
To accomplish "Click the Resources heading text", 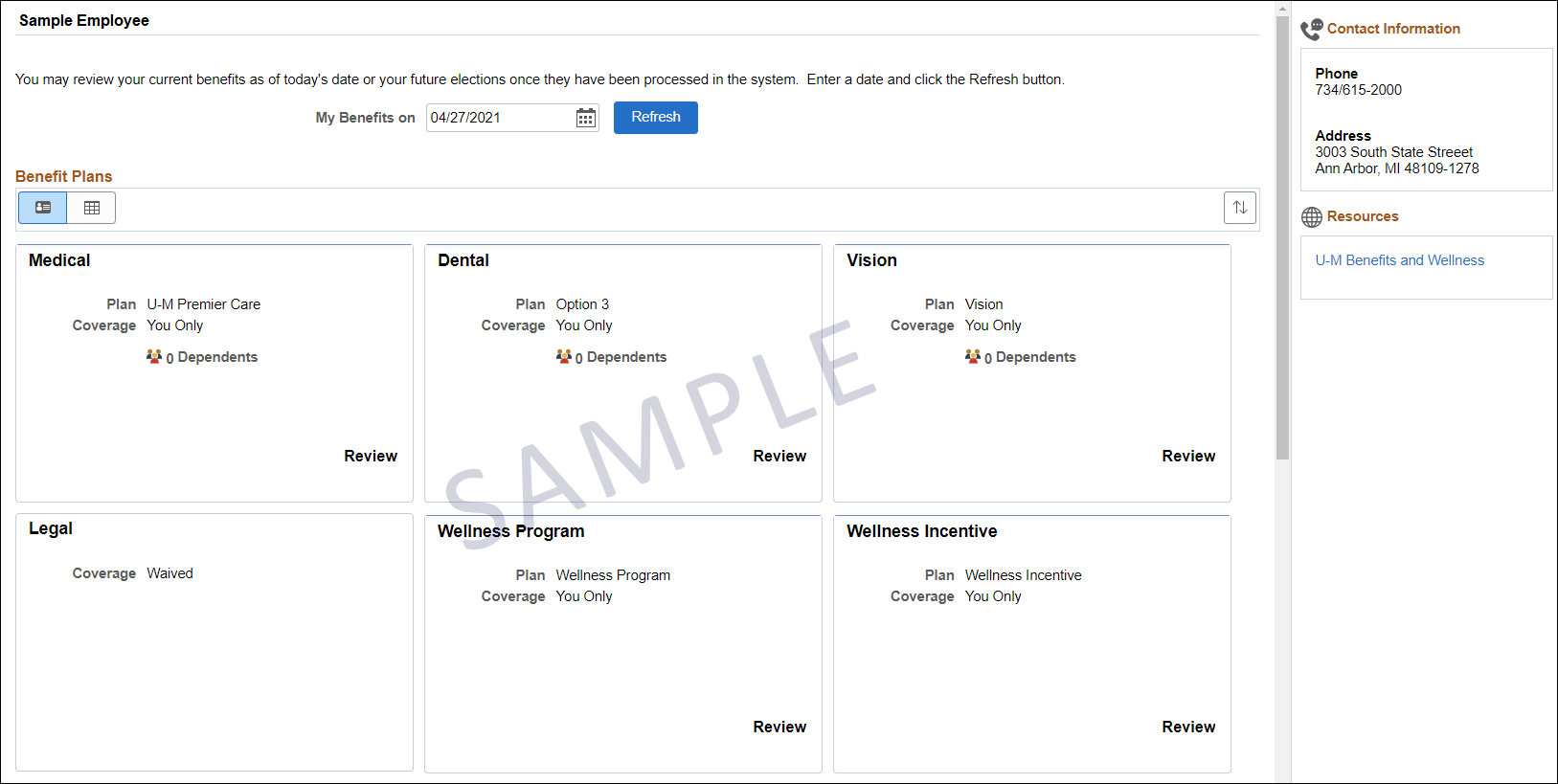I will tap(1363, 216).
